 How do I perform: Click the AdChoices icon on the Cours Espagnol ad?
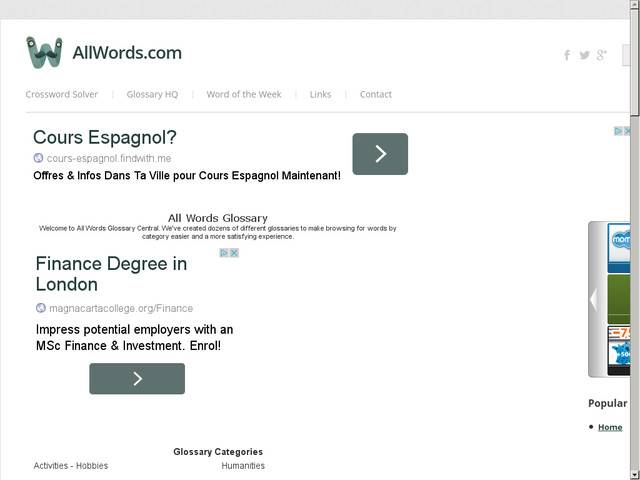pyautogui.click(x=618, y=131)
